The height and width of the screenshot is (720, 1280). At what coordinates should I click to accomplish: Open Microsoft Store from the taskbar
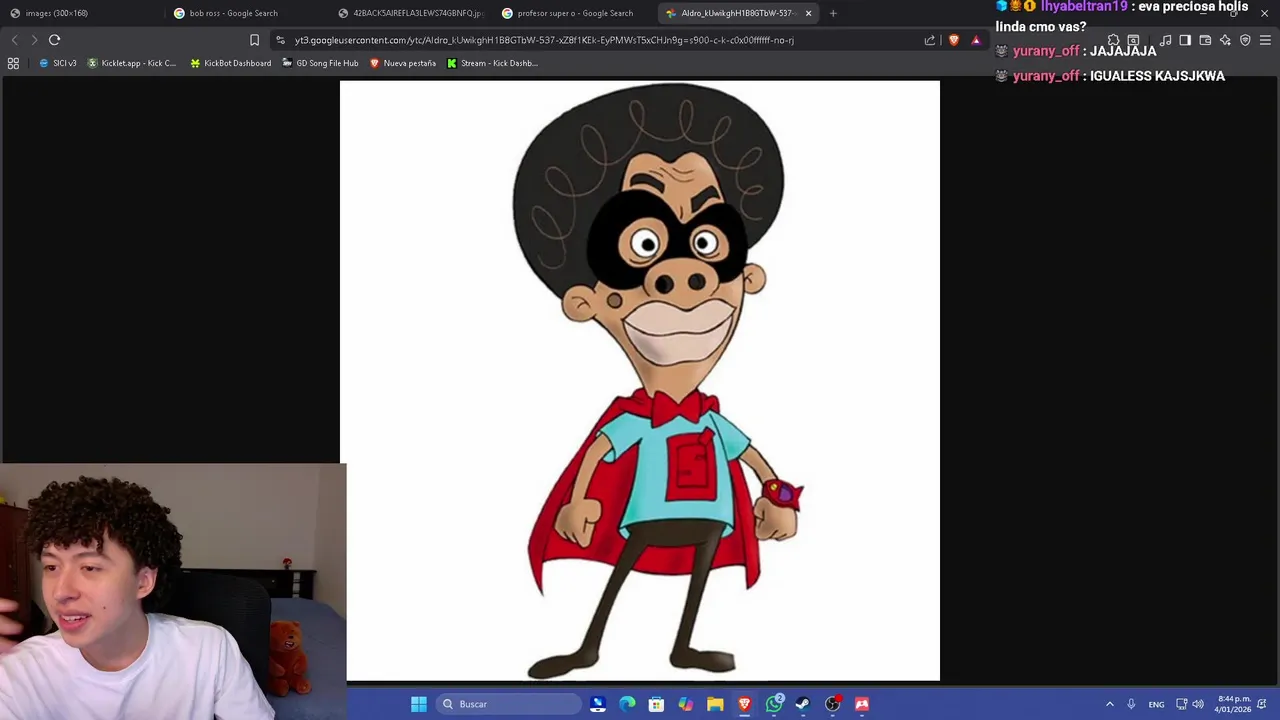coord(656,704)
